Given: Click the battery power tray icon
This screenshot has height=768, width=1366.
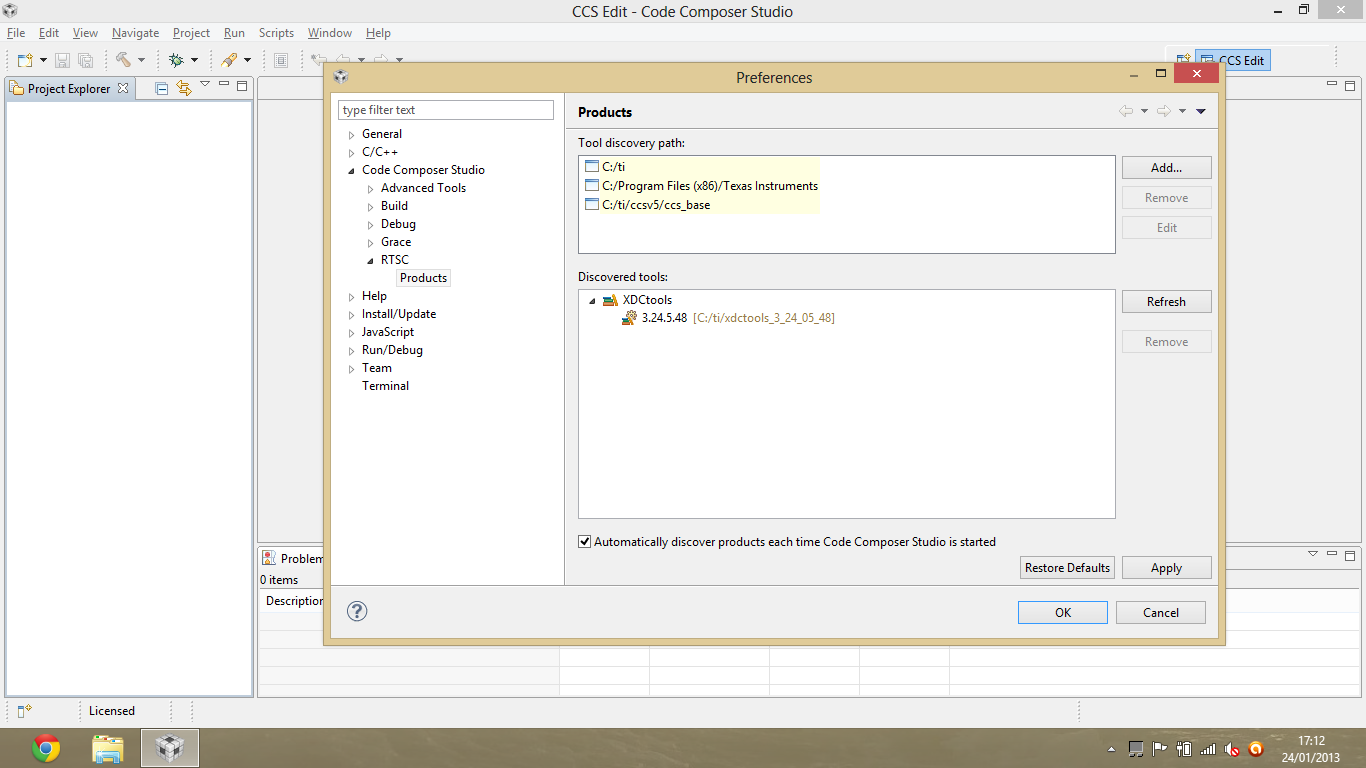Looking at the screenshot, I should [1184, 748].
